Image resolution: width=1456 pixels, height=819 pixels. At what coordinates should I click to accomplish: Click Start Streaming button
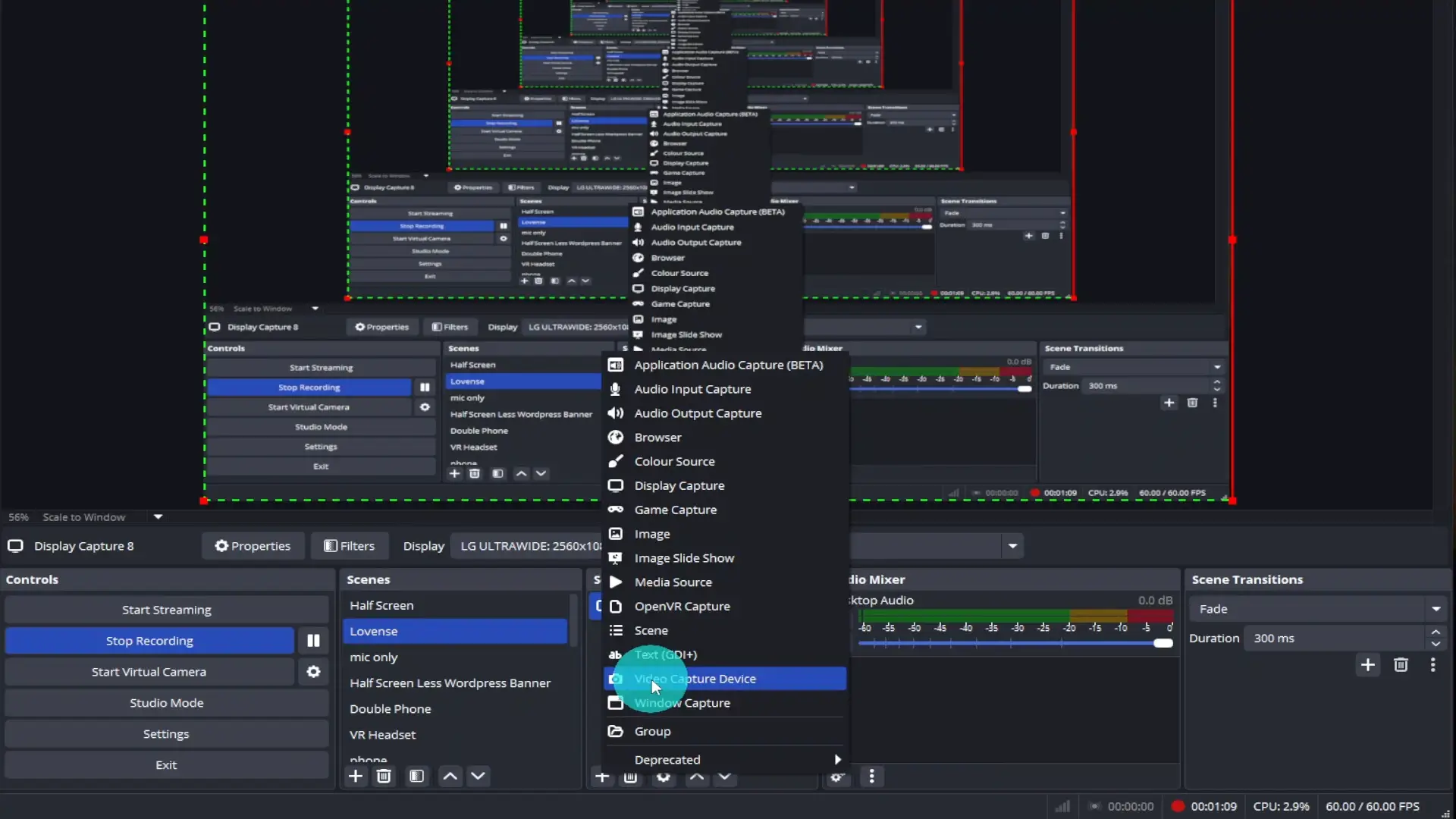click(167, 610)
